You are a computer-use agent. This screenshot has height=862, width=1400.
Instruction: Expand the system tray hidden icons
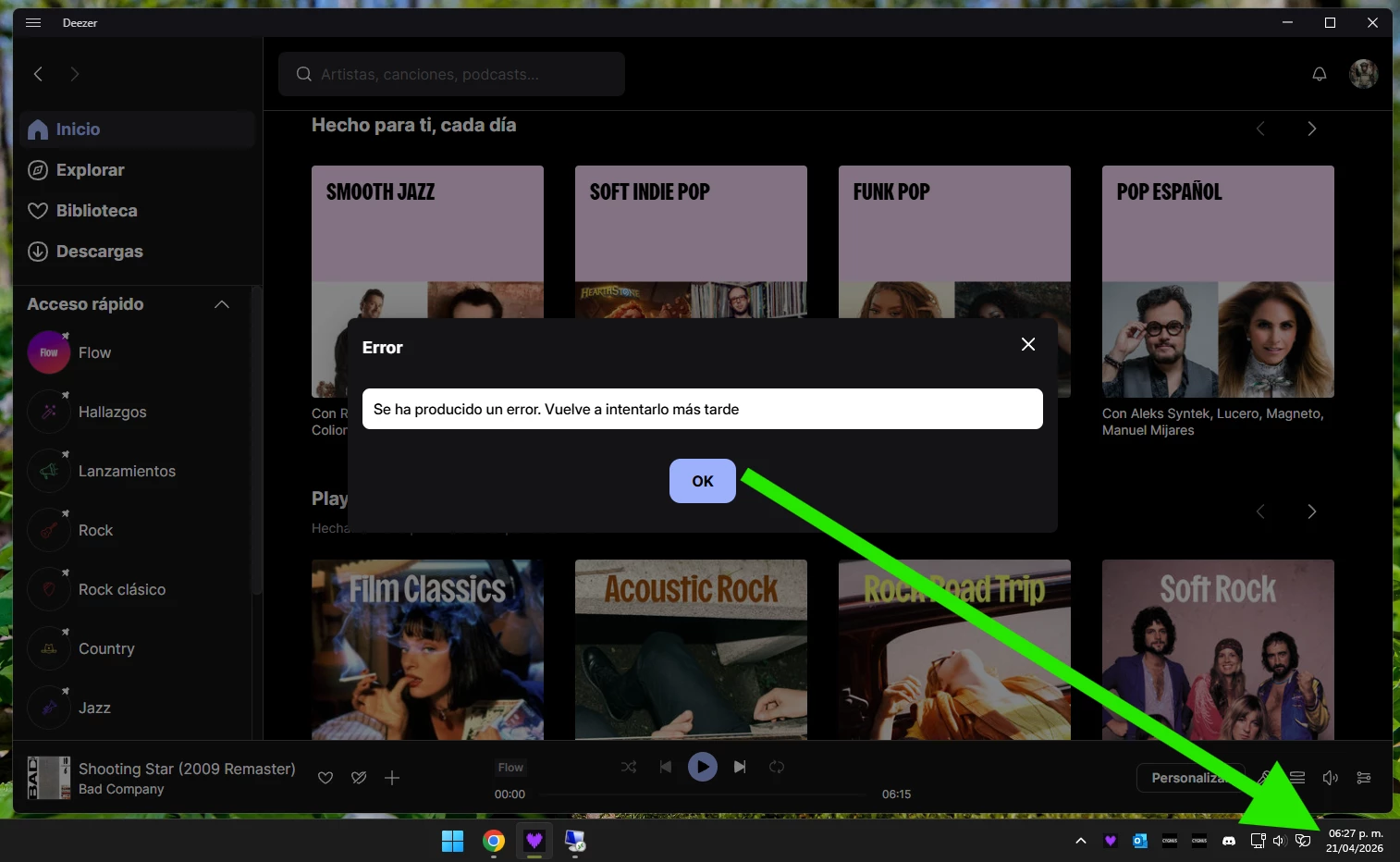coord(1080,841)
